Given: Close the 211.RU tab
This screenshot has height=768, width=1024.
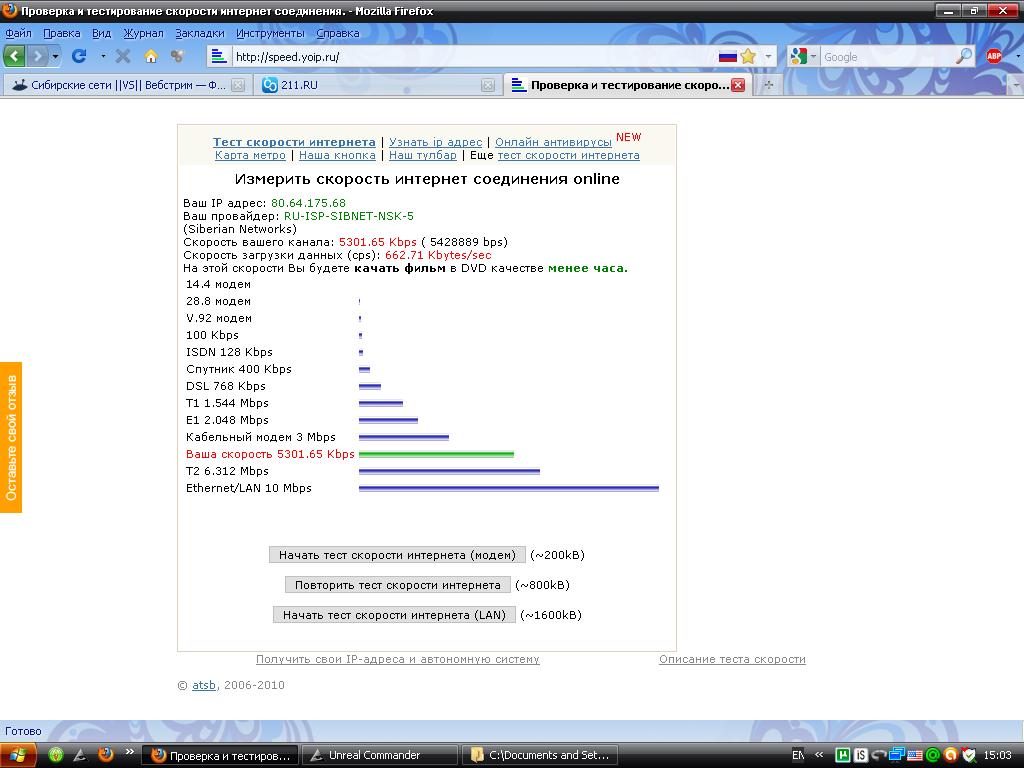Looking at the screenshot, I should [488, 86].
